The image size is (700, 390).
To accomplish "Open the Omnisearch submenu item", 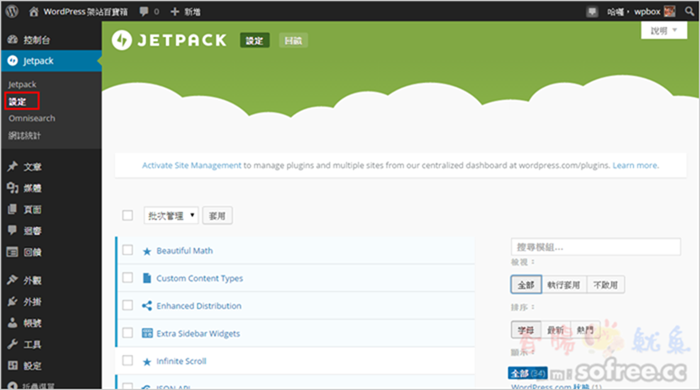I will click(32, 118).
